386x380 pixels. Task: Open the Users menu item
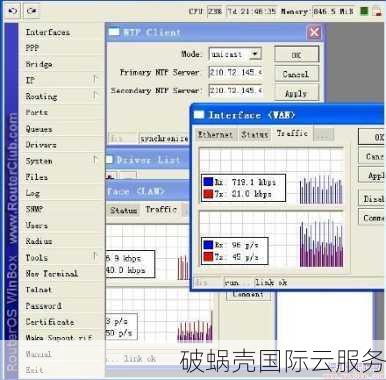click(37, 225)
